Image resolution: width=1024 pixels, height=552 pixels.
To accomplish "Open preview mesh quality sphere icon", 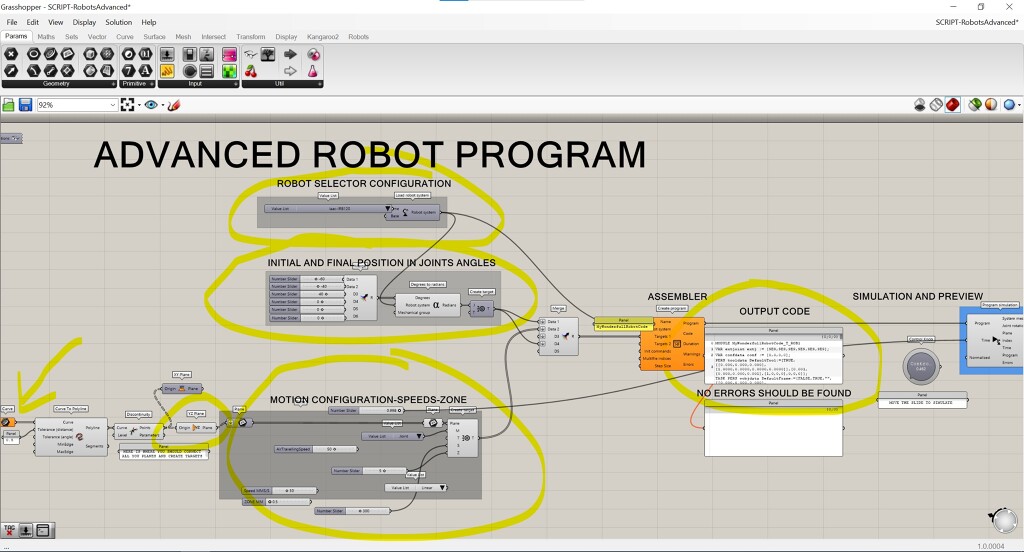I will click(x=1010, y=105).
